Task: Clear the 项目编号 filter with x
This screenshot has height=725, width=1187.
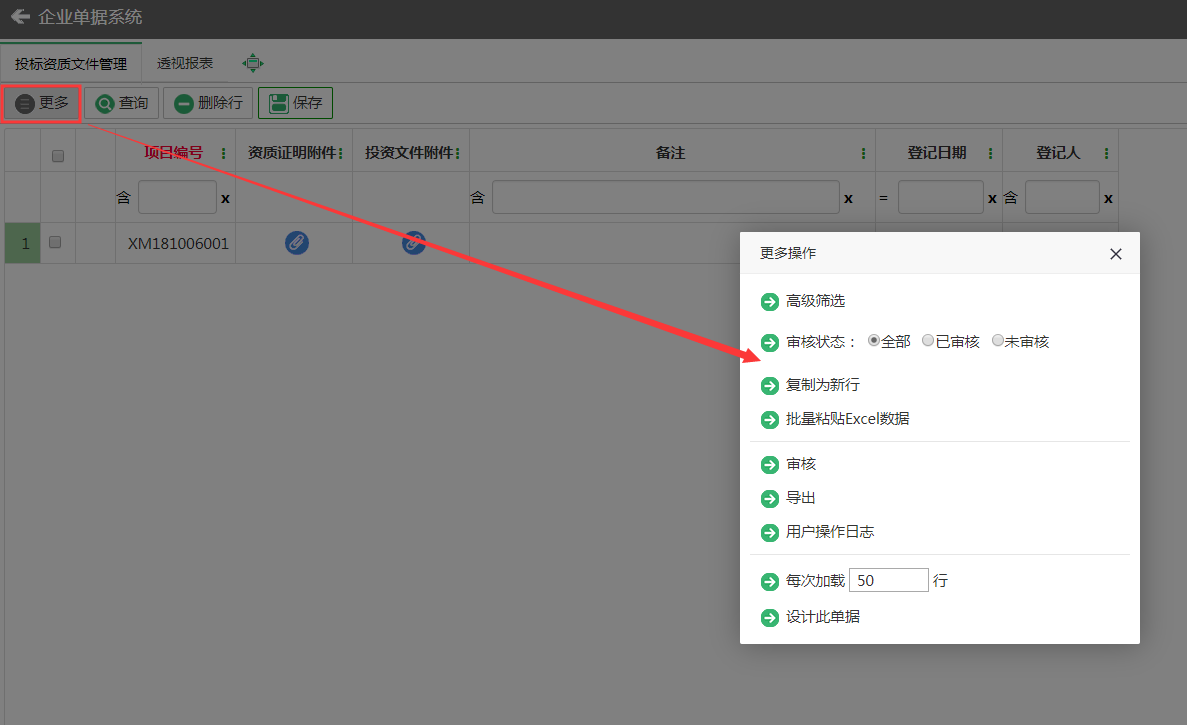Action: pyautogui.click(x=225, y=198)
